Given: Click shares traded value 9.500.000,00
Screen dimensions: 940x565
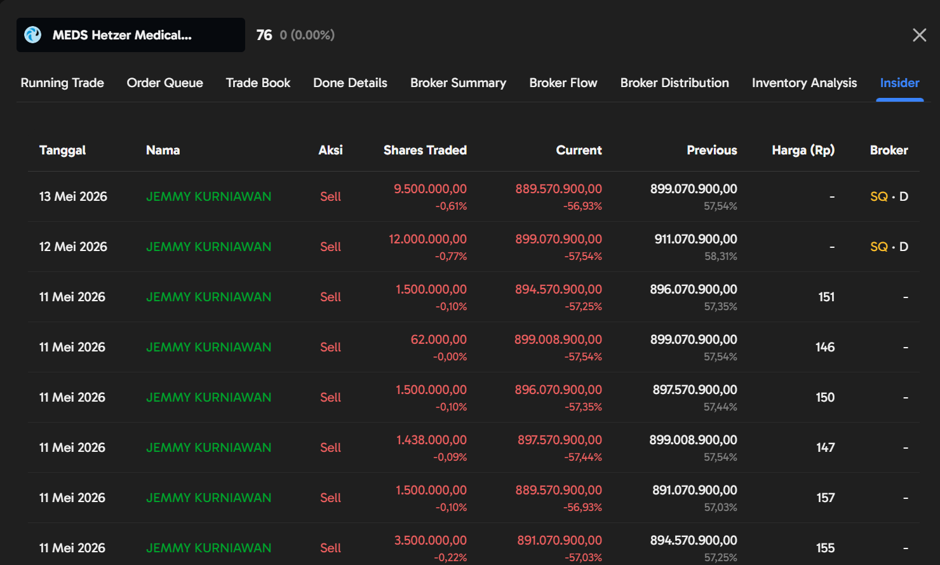Looking at the screenshot, I should (x=430, y=189).
